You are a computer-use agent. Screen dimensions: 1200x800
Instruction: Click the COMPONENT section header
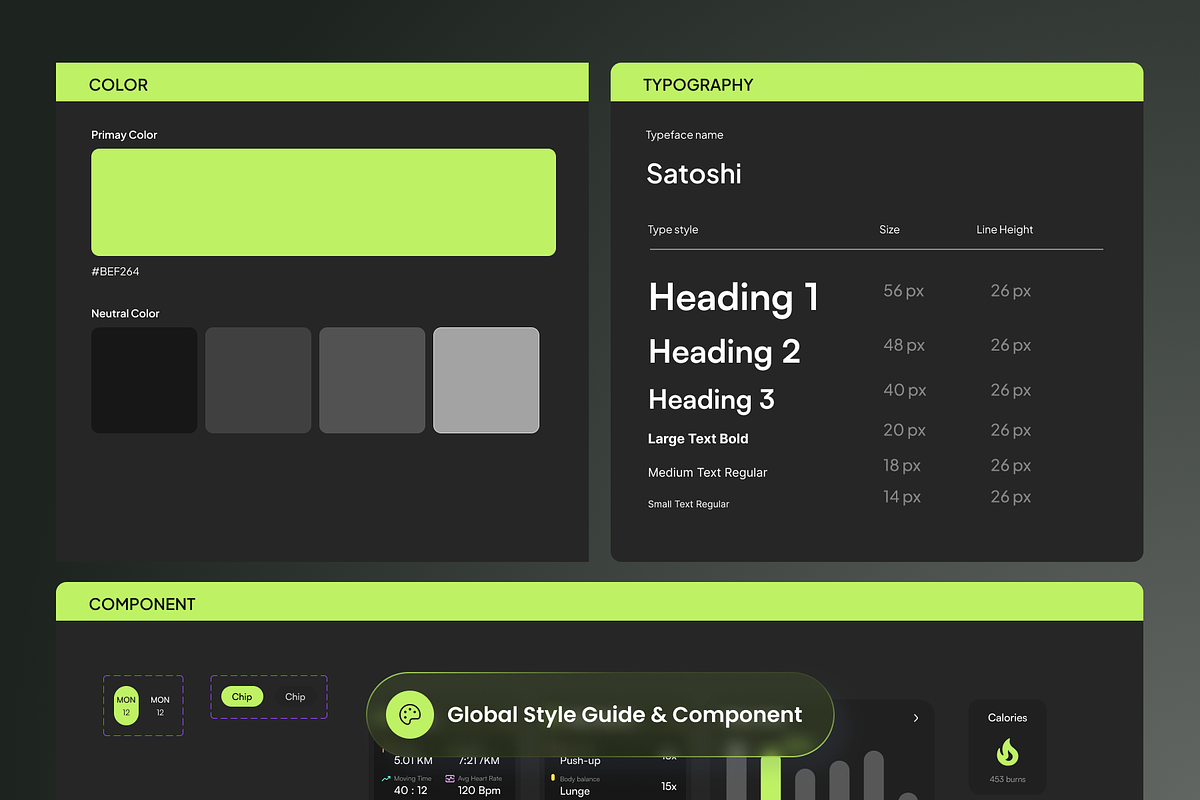(x=599, y=603)
